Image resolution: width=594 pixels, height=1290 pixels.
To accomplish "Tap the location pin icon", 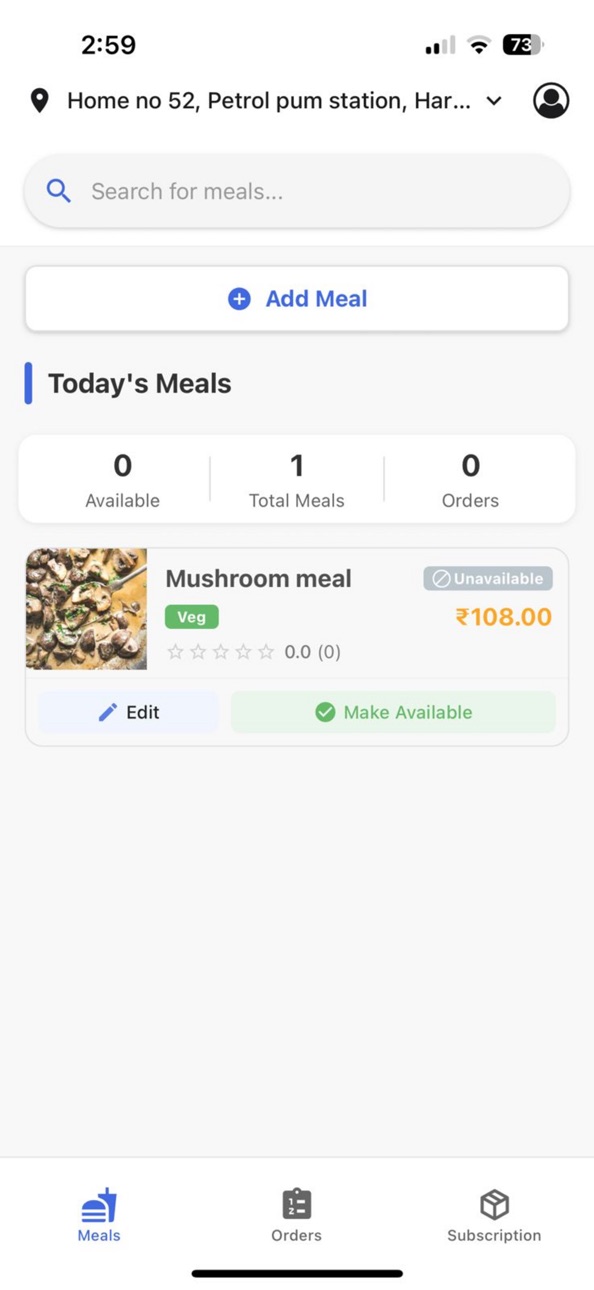I will [x=39, y=100].
